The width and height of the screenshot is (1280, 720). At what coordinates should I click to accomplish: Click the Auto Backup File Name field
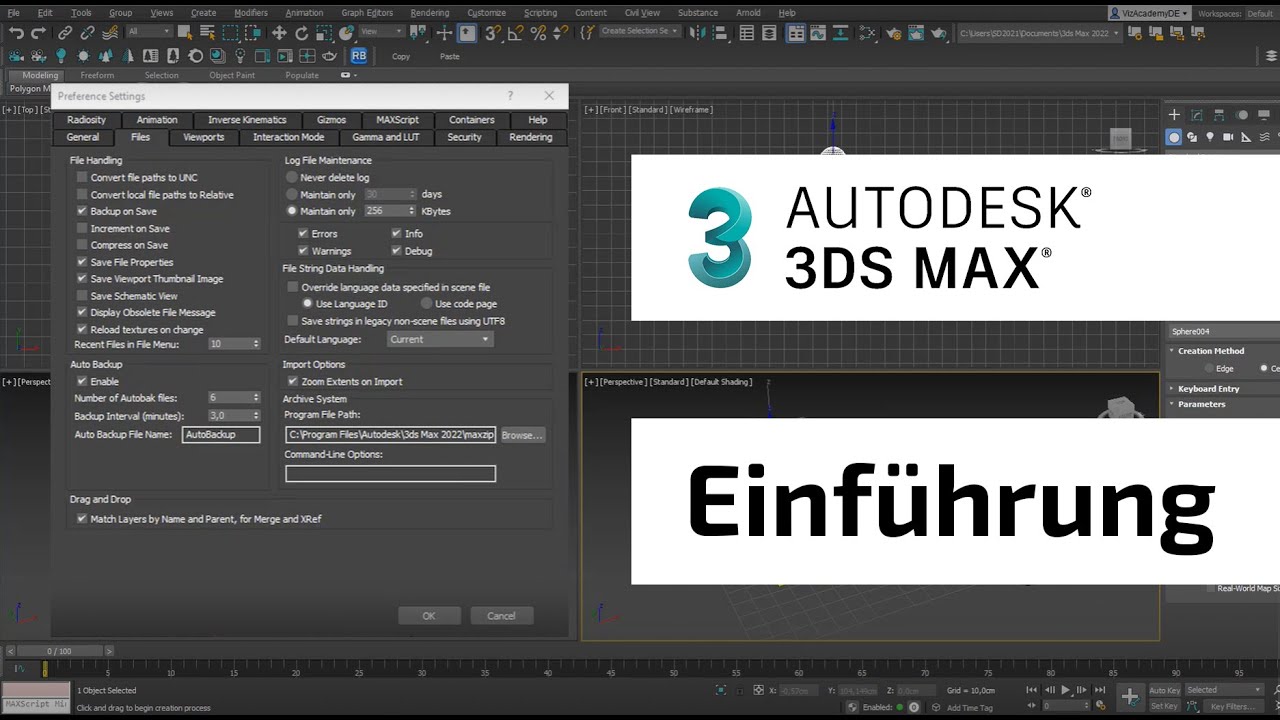(221, 435)
